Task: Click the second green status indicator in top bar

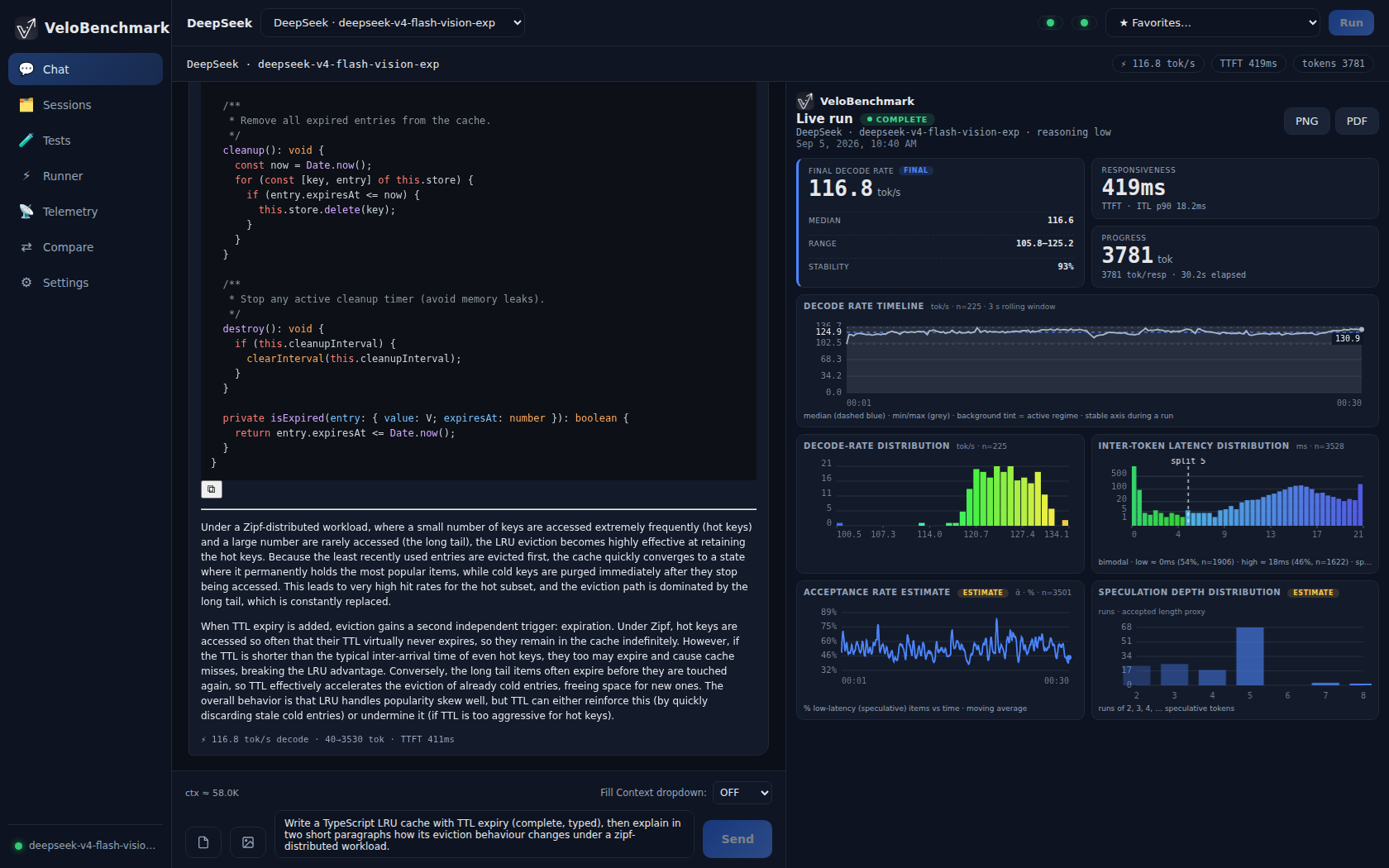Action: (1084, 23)
